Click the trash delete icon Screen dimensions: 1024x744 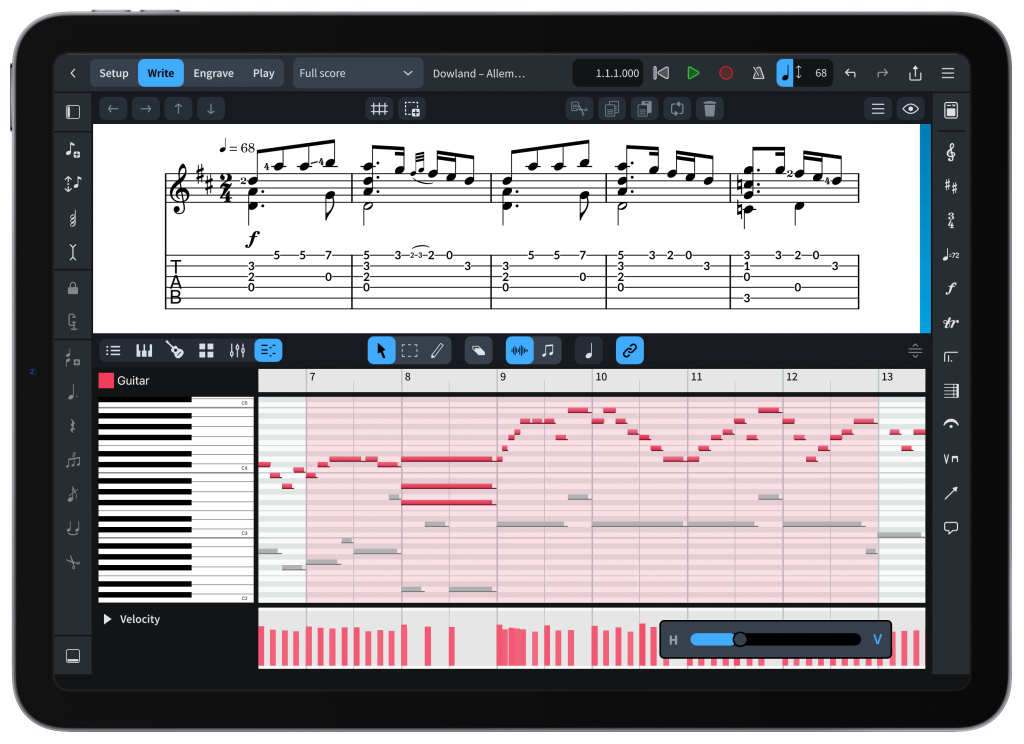709,109
